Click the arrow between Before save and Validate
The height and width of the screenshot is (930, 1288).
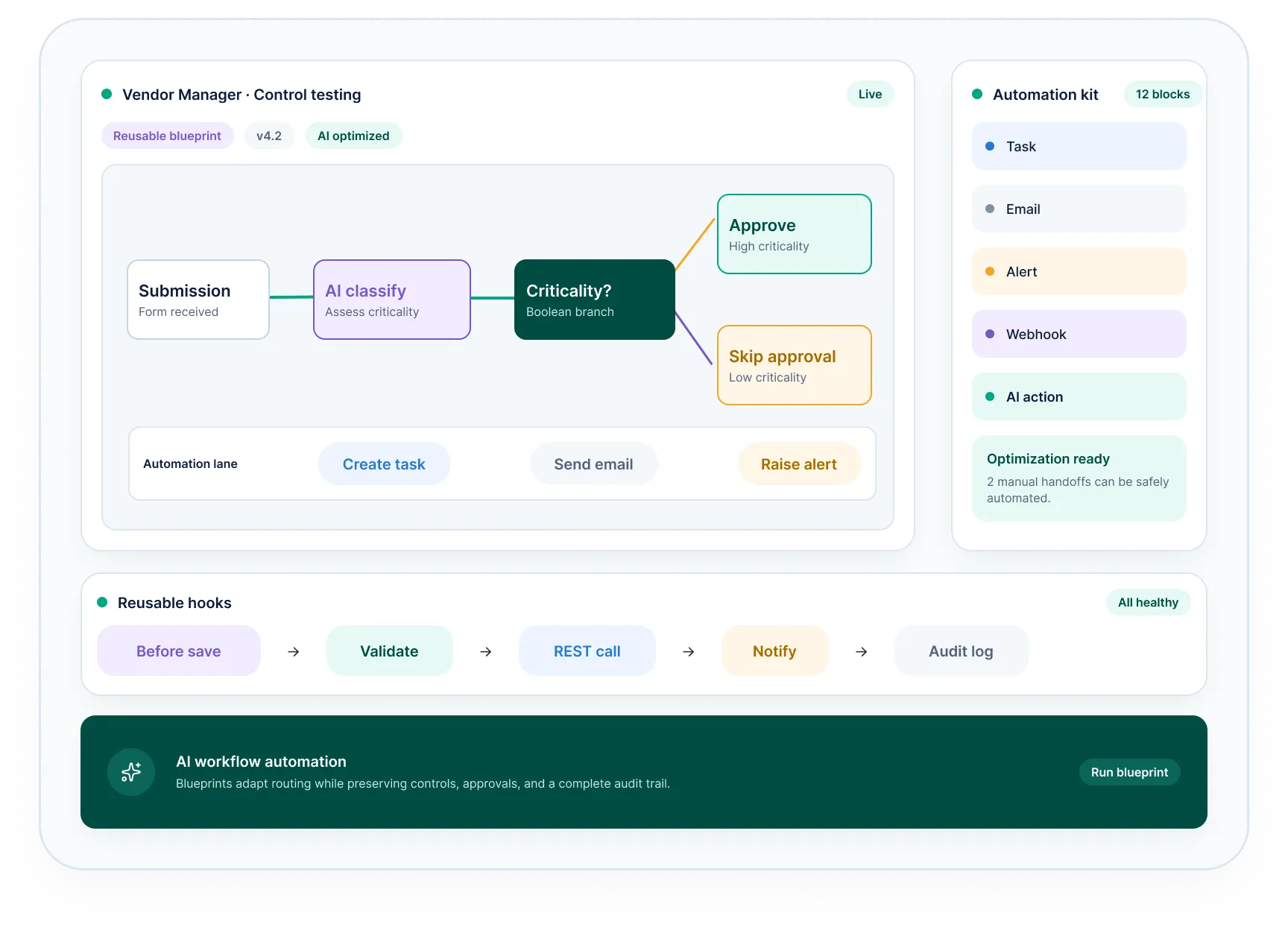tap(294, 651)
